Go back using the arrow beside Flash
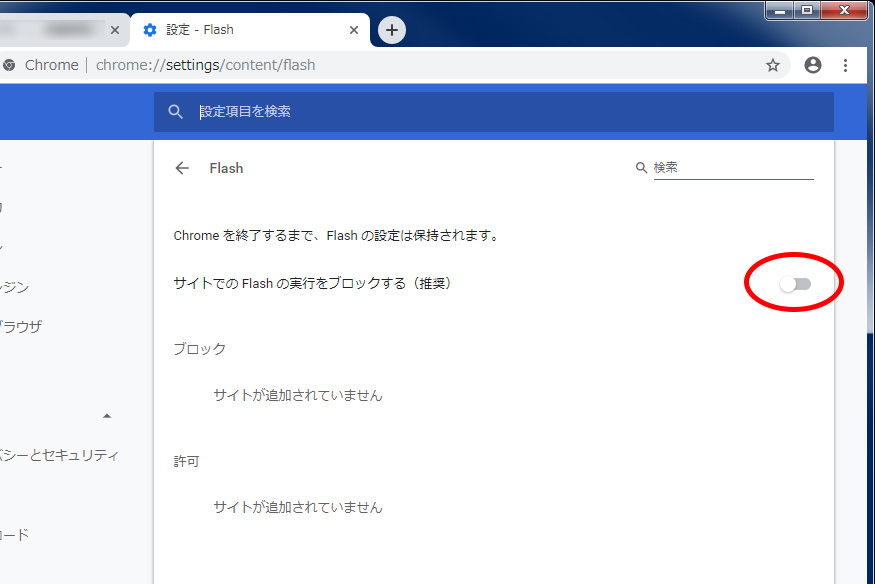 (182, 168)
